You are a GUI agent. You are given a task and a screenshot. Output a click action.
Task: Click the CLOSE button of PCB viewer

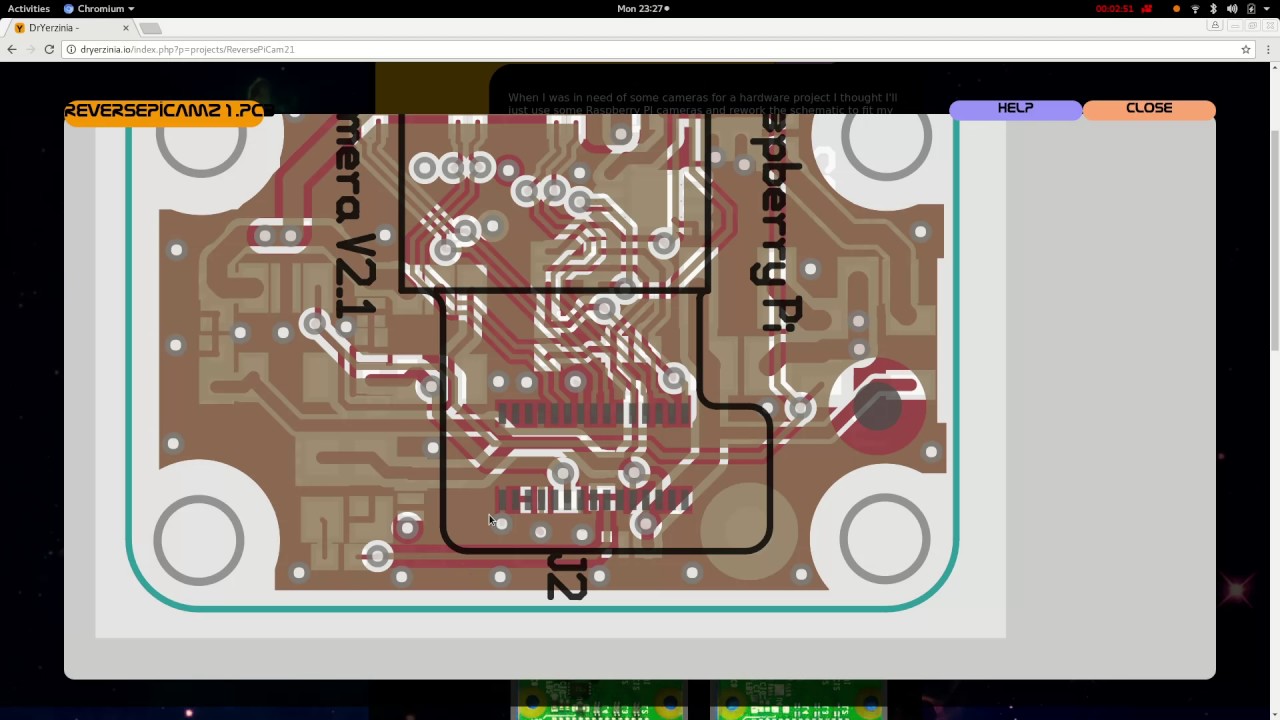1149,108
